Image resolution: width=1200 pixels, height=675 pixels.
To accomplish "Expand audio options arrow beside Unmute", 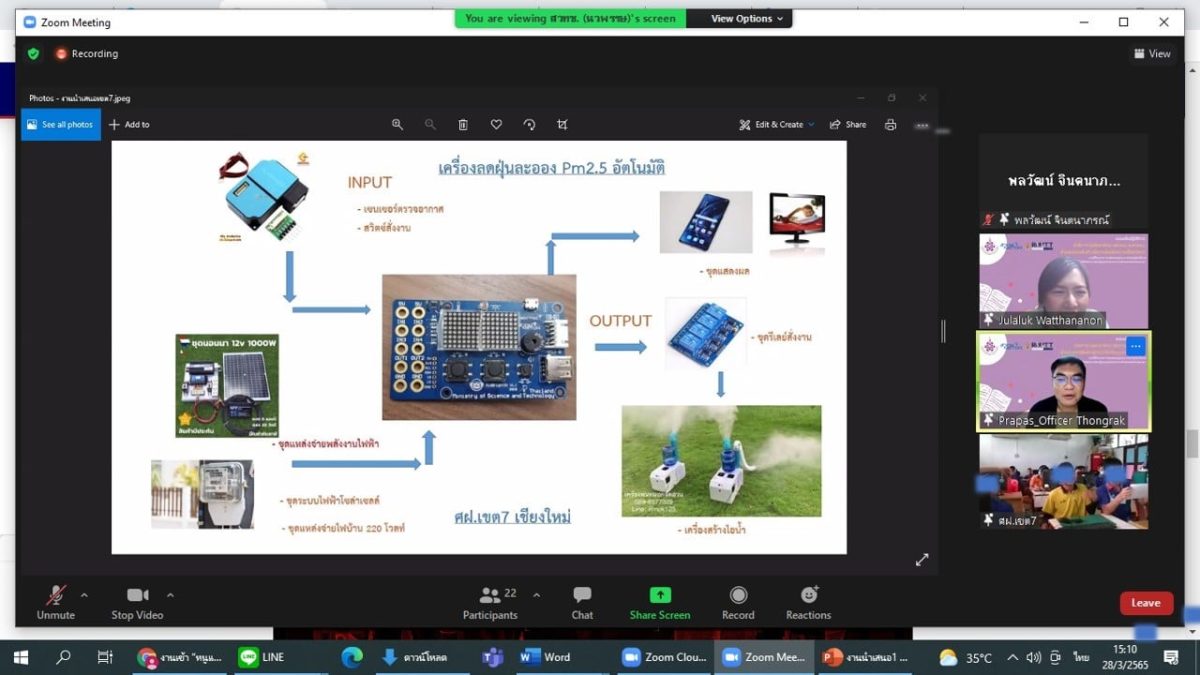I will (x=84, y=595).
